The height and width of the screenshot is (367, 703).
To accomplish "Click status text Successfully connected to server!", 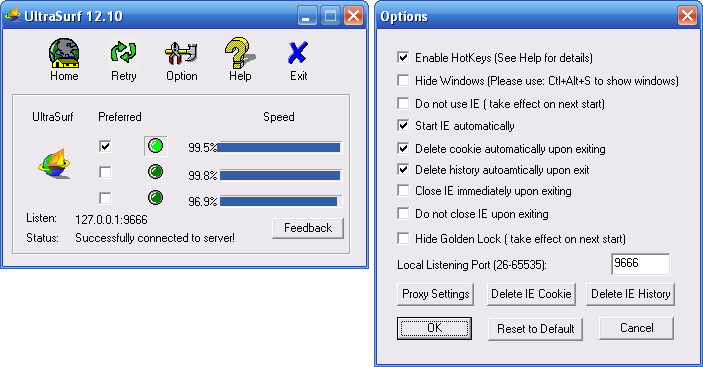I will point(155,237).
